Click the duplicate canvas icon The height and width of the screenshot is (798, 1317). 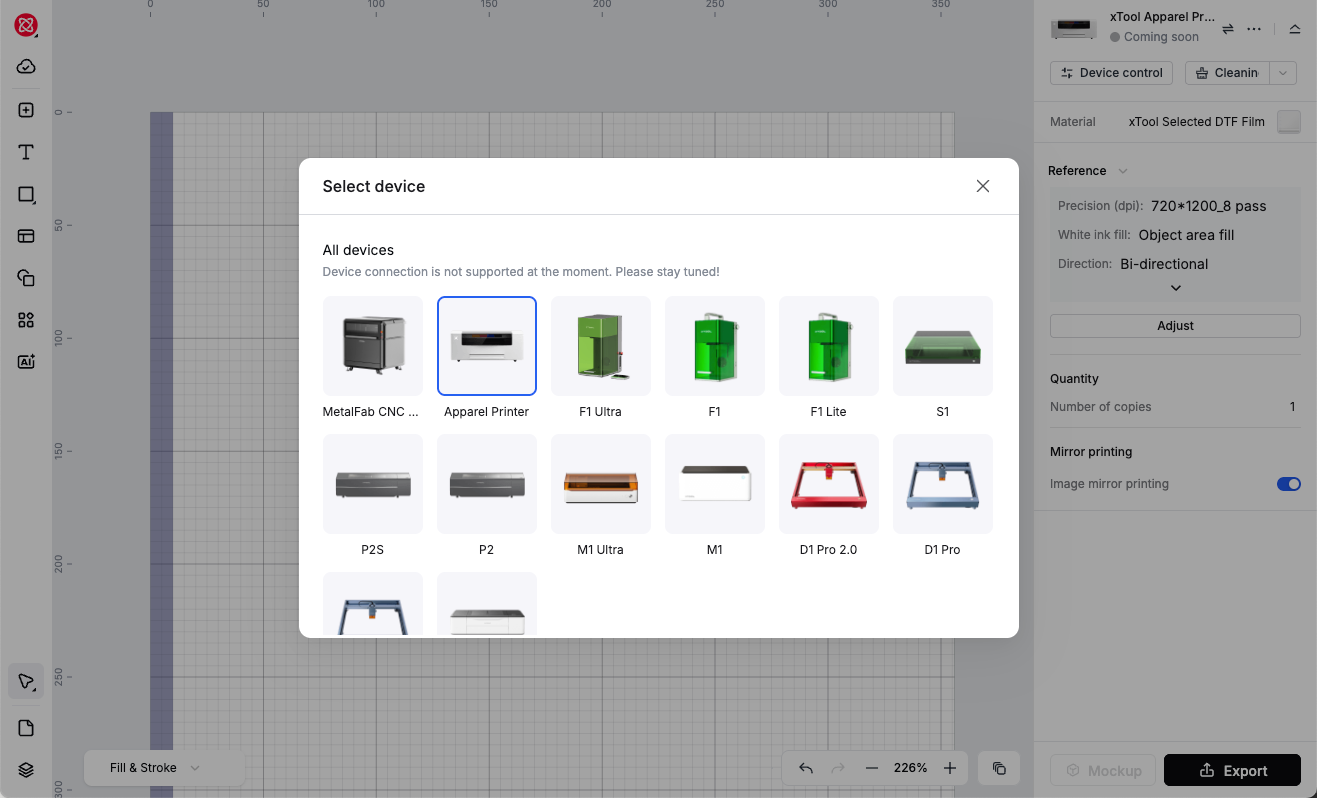pos(999,768)
